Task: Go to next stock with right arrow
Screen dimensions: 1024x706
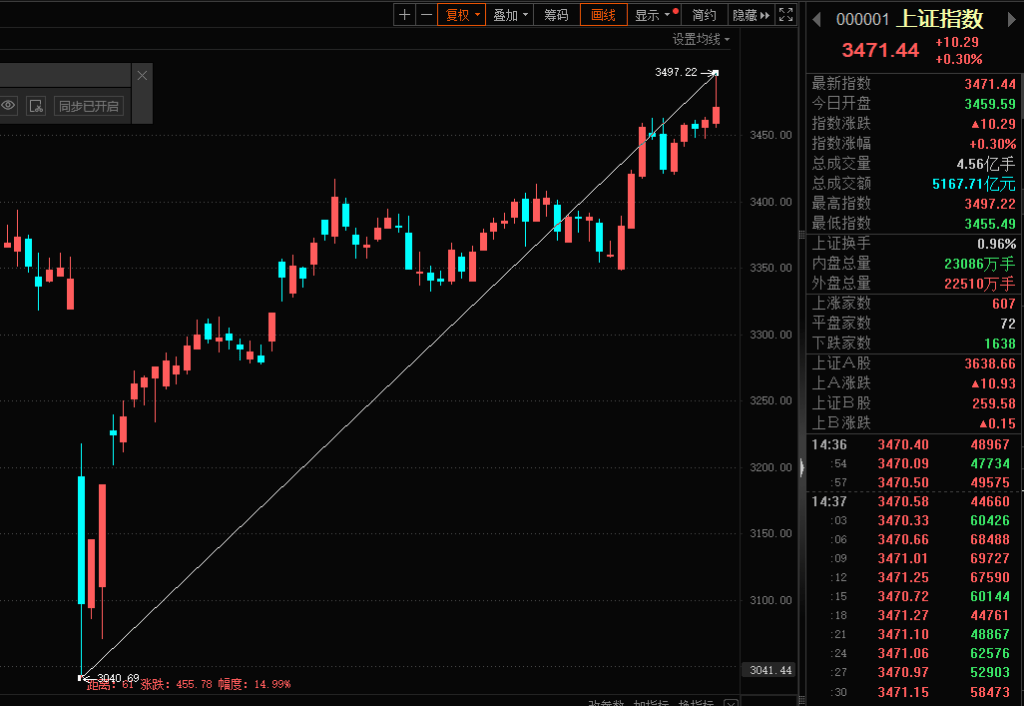Action: [x=1012, y=20]
